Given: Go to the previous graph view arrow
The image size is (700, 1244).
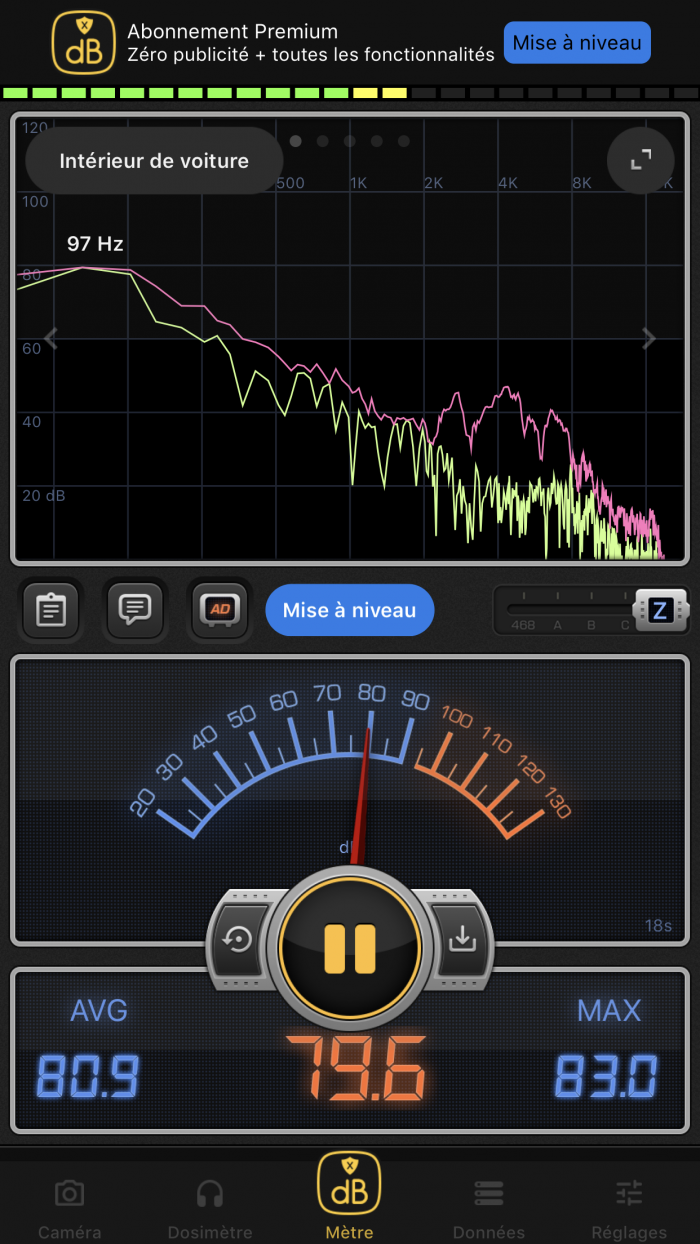Looking at the screenshot, I should coord(51,339).
